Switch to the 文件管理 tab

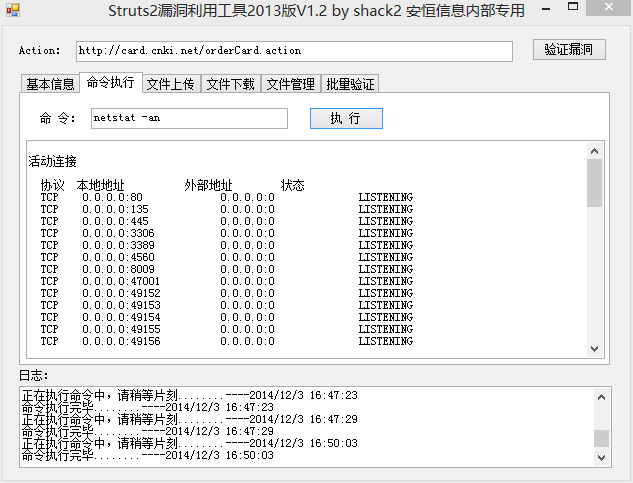(291, 84)
